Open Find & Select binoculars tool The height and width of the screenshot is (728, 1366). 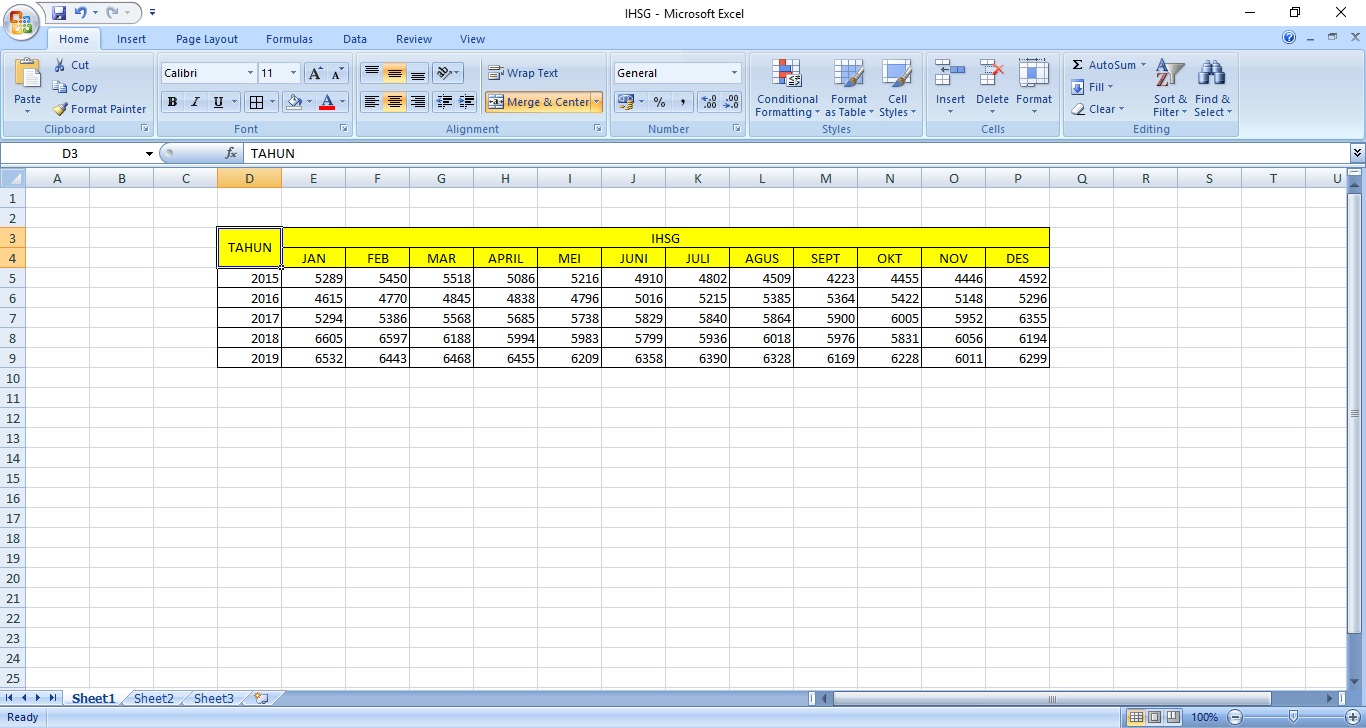pos(1212,88)
